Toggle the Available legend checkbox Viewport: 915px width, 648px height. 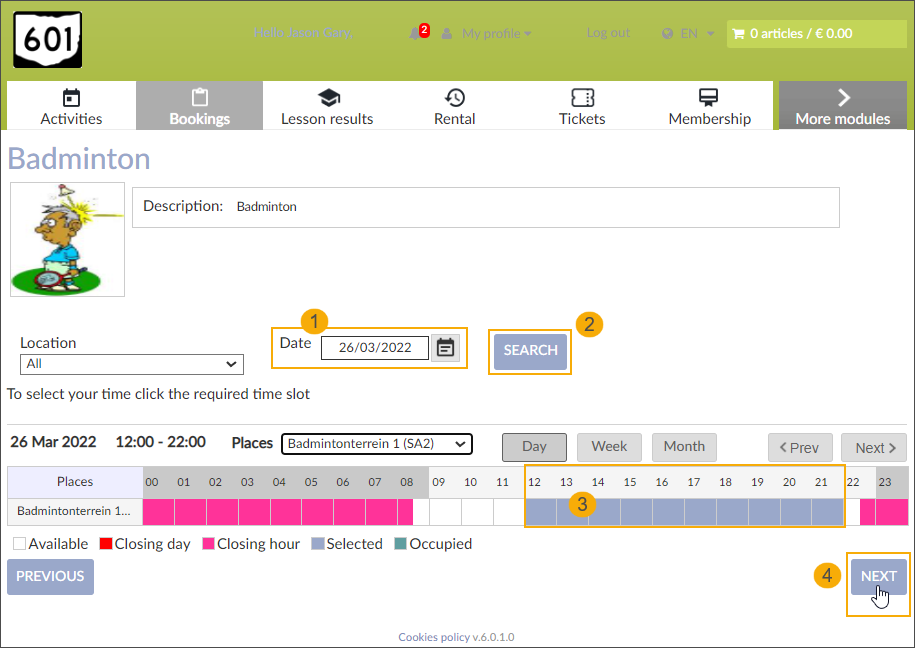(18, 543)
